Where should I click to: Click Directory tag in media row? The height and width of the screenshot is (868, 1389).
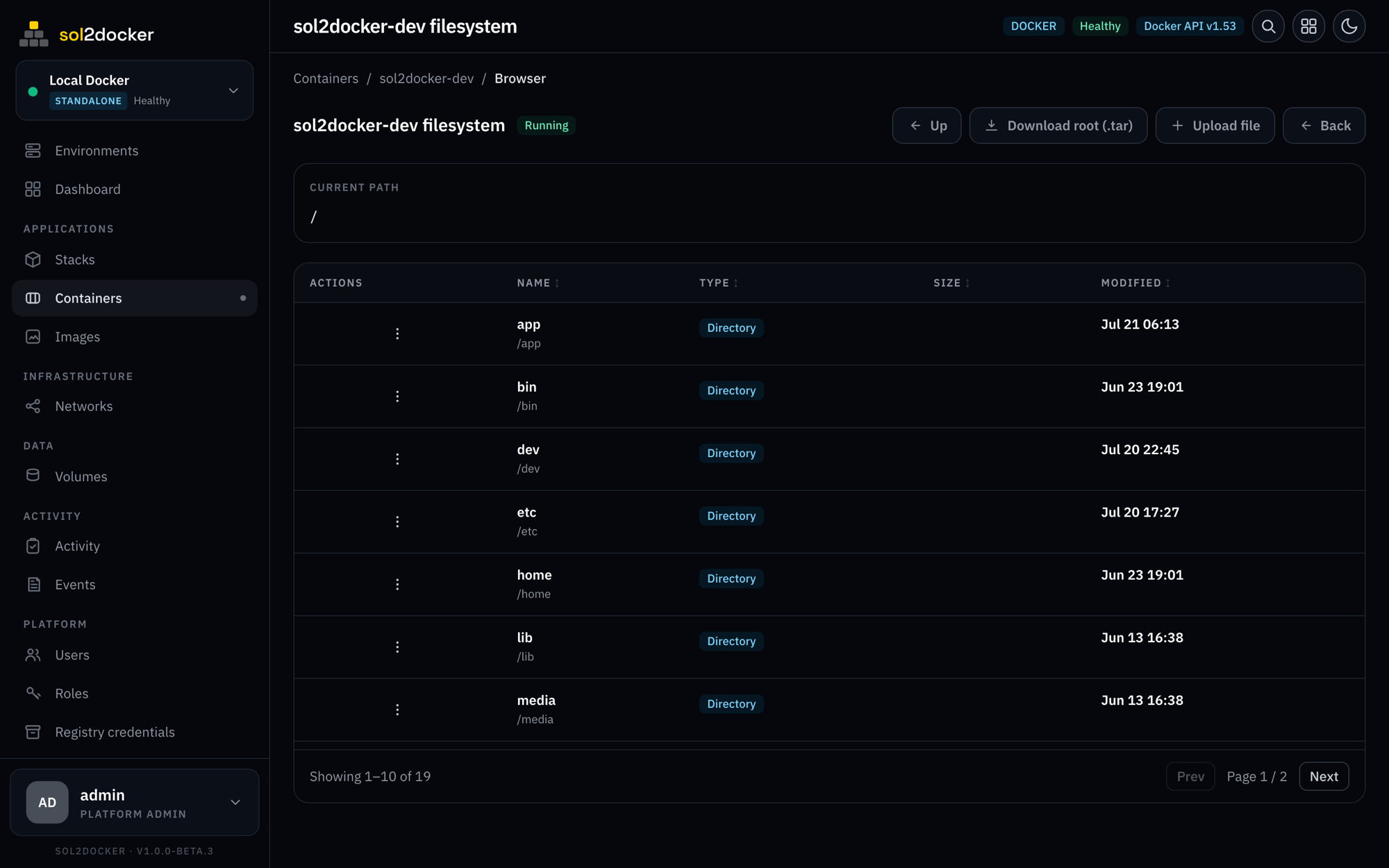click(731, 704)
